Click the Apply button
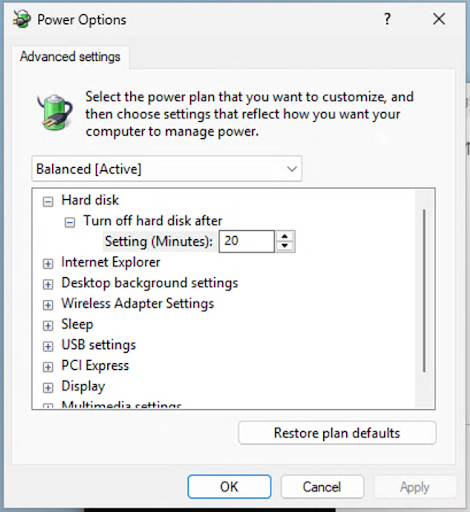 pyautogui.click(x=415, y=487)
